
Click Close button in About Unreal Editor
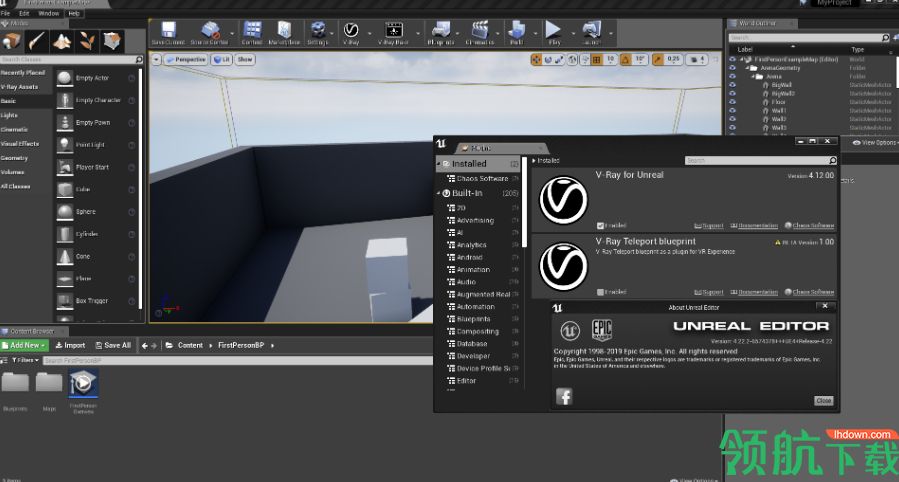pos(823,401)
